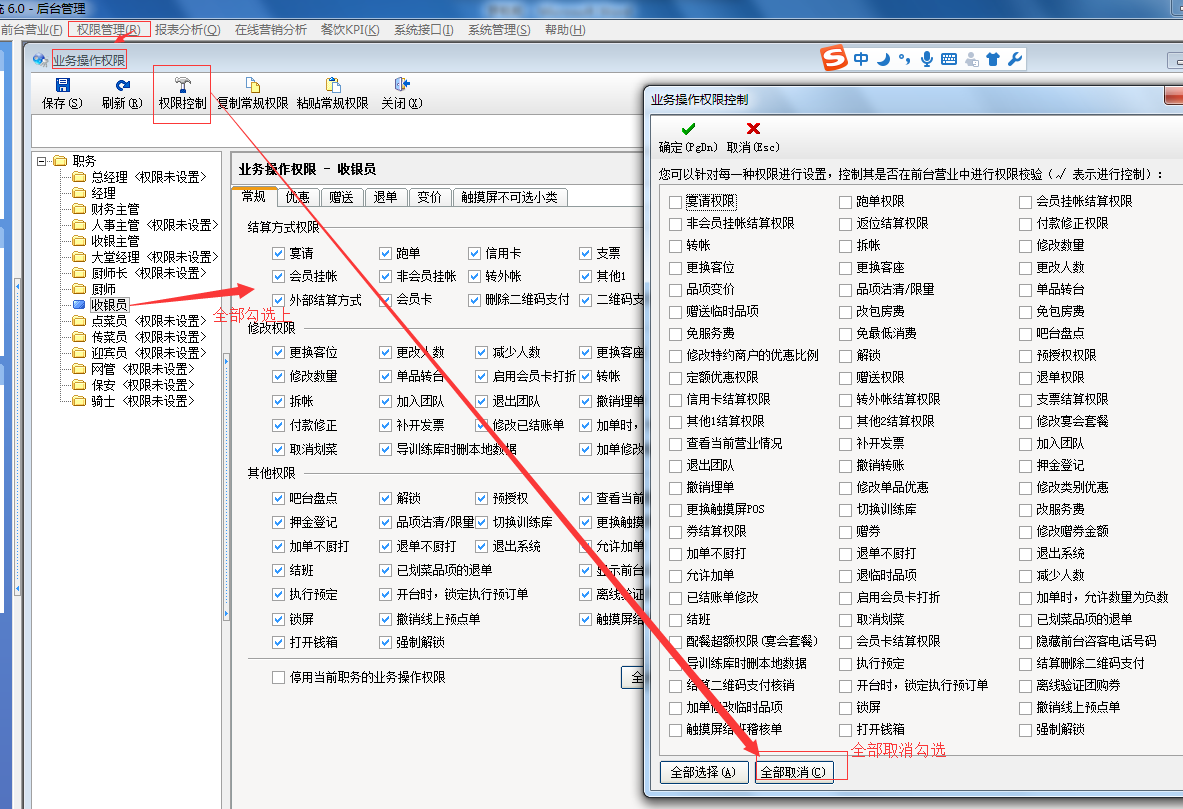
Task: Select 收银员 in the role tree
Action: point(108,305)
